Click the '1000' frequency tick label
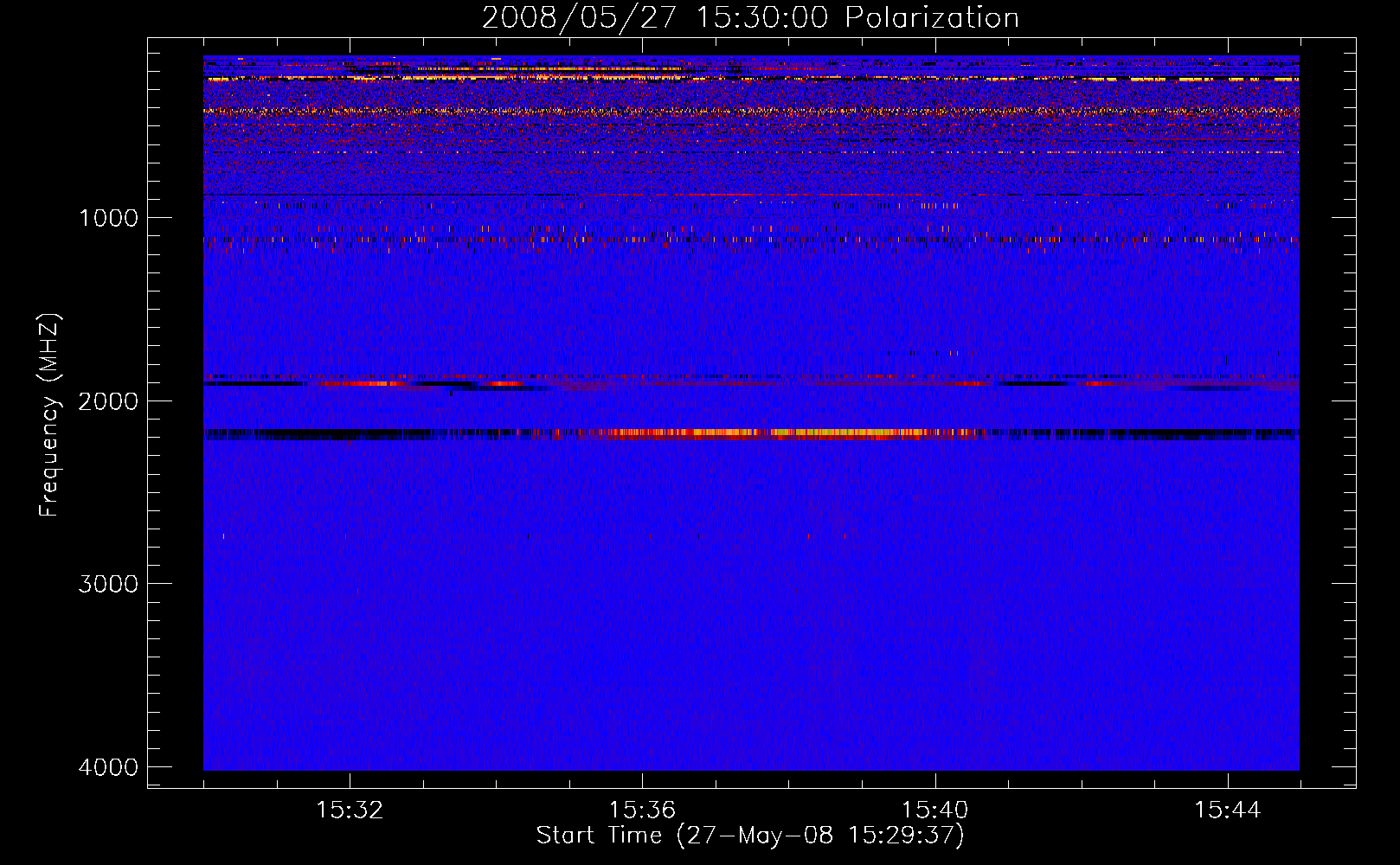 tap(108, 218)
